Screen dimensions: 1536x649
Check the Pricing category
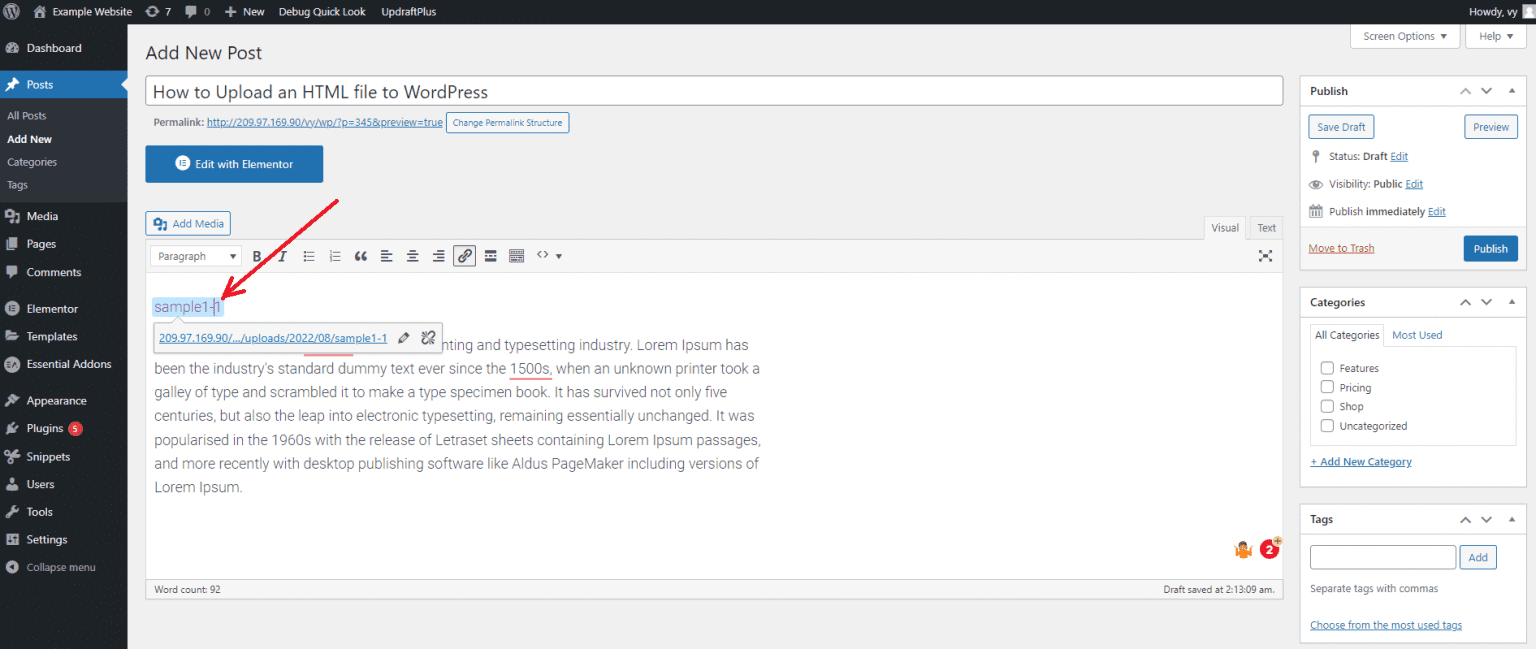(1327, 387)
